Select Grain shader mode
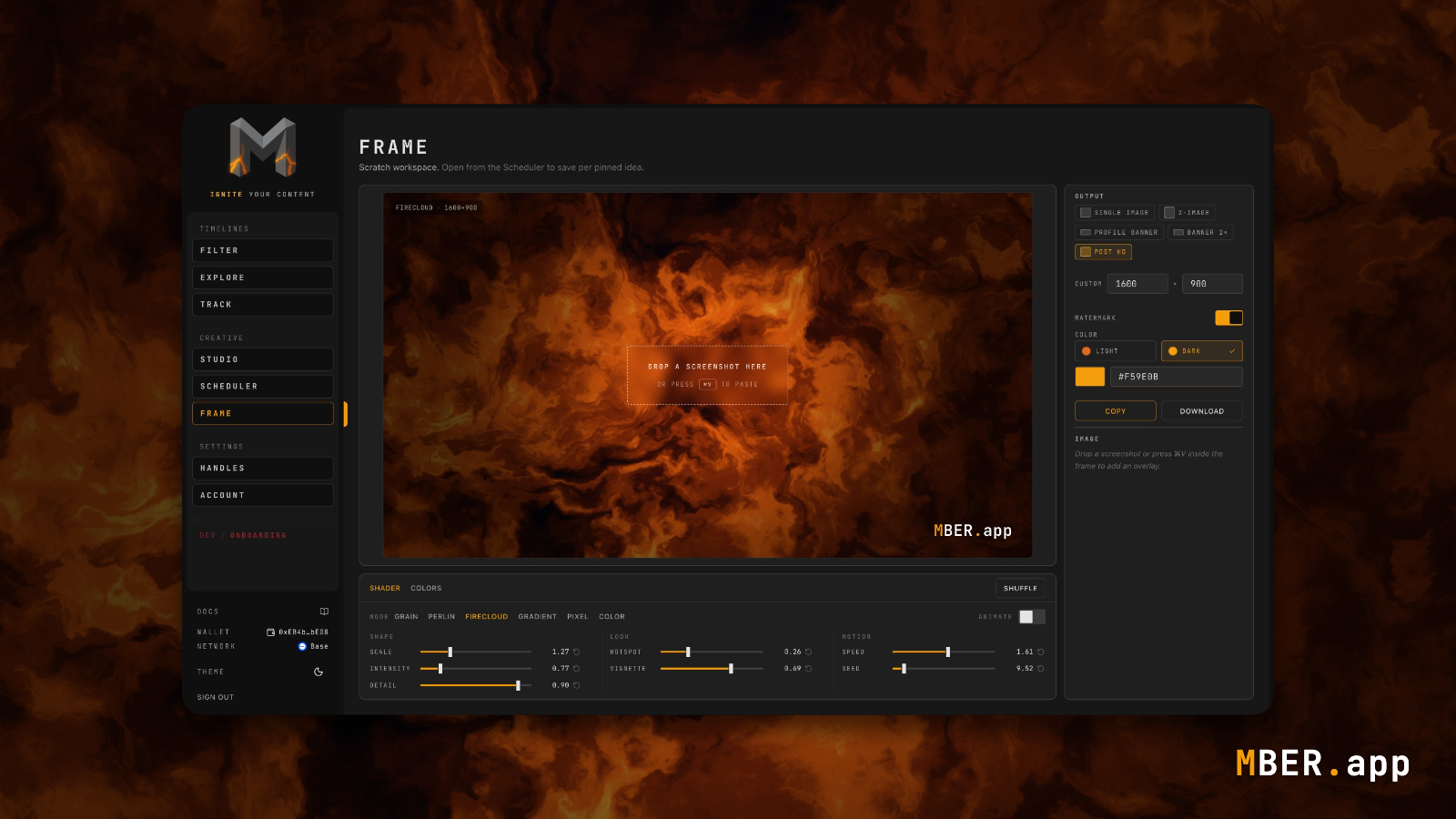The width and height of the screenshot is (1456, 819). point(407,617)
